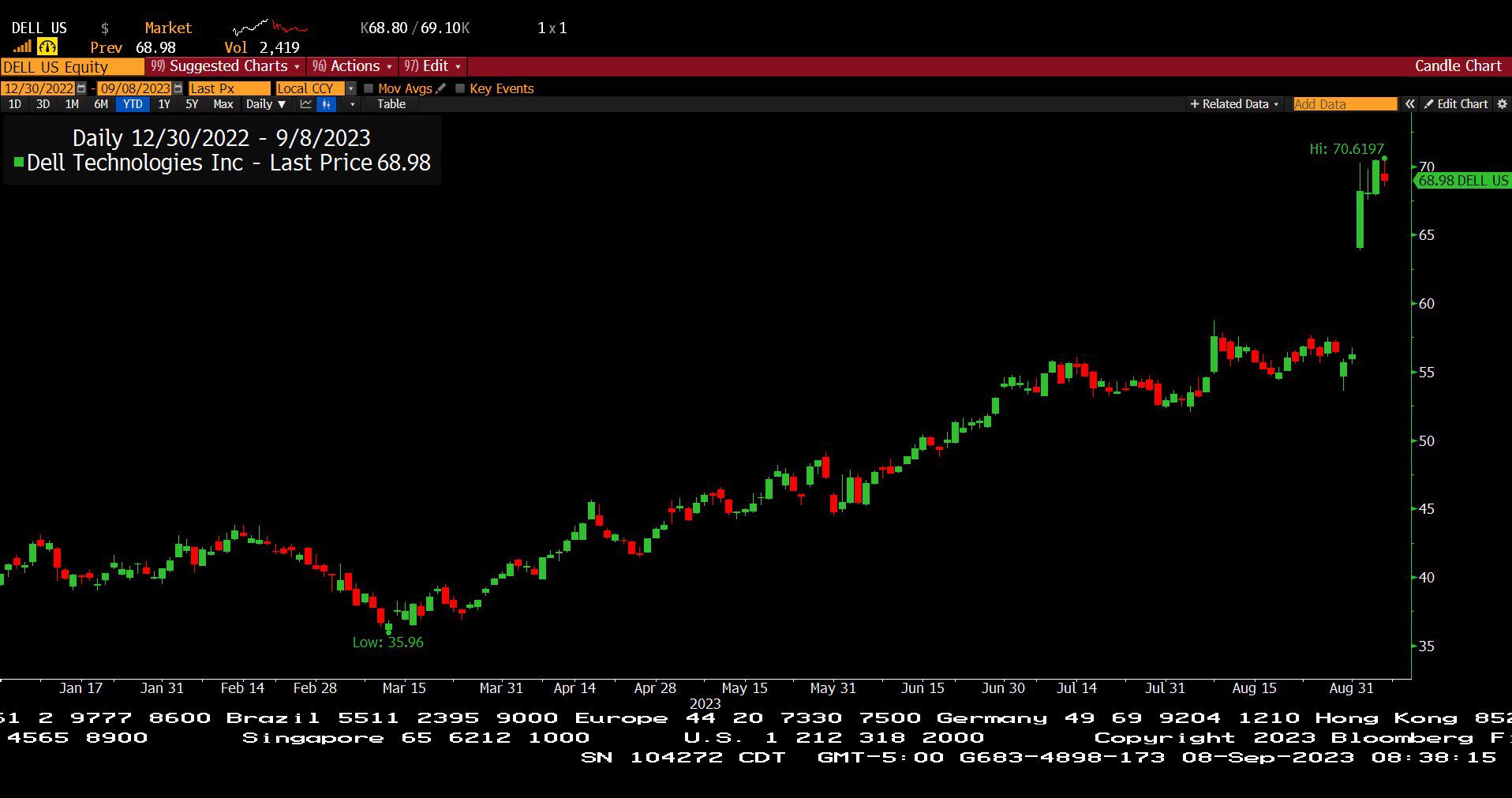Click the DELL US Equity security field
This screenshot has height=798, width=1512.
[x=73, y=66]
